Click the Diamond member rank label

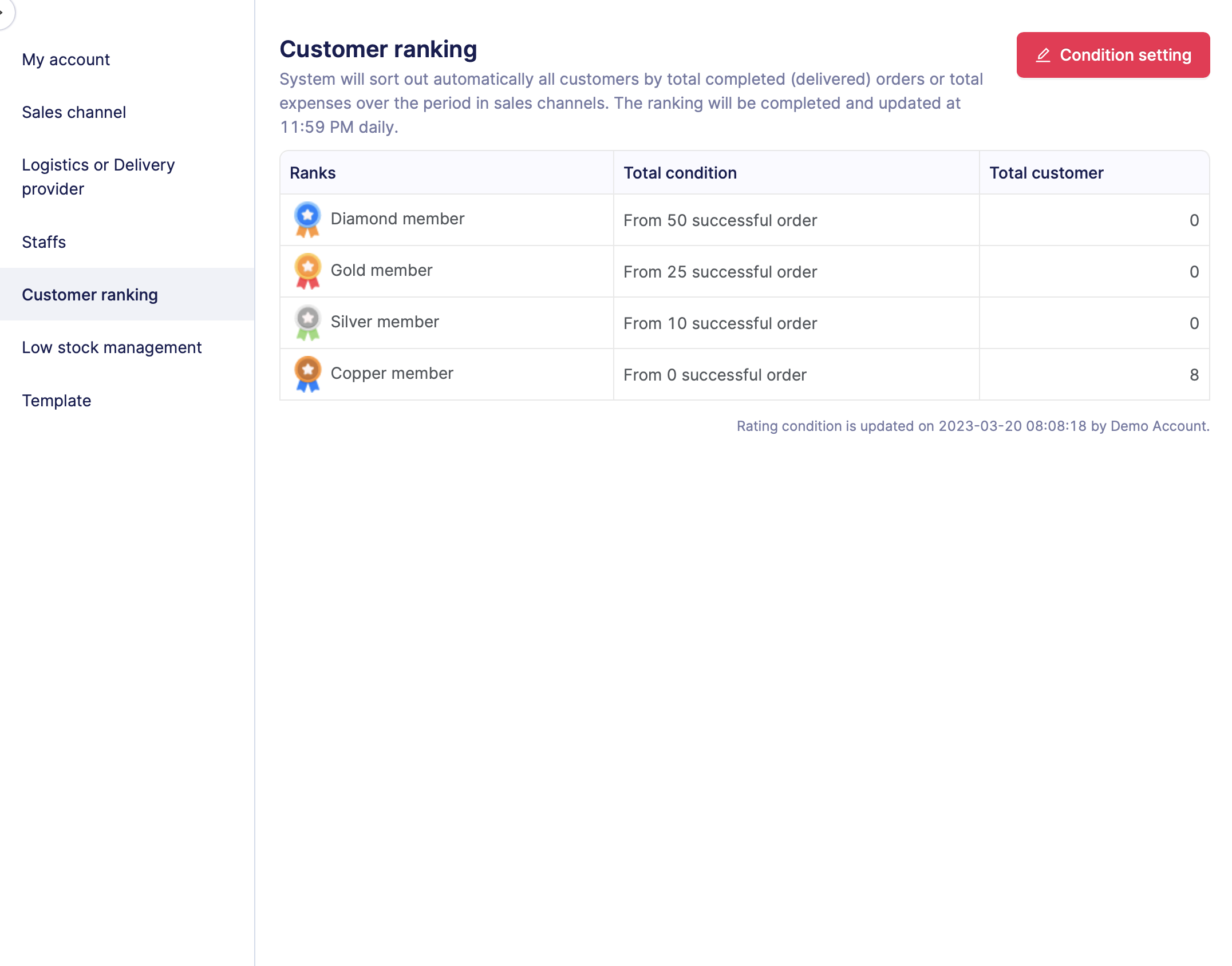pyautogui.click(x=397, y=219)
